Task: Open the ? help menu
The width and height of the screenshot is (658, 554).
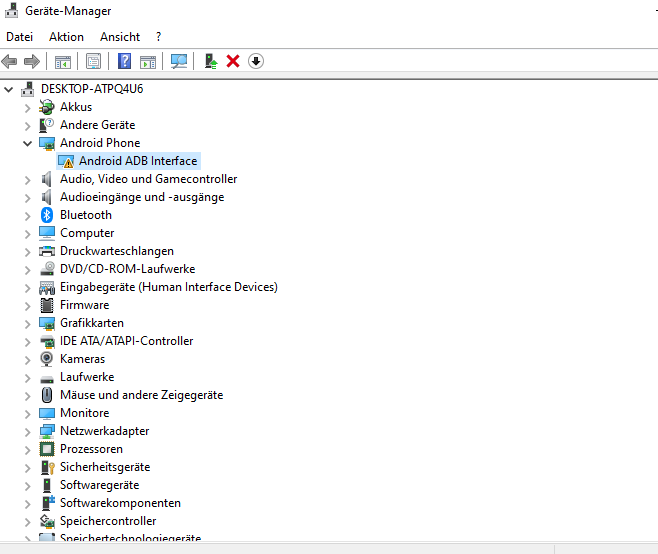Action: coord(158,37)
